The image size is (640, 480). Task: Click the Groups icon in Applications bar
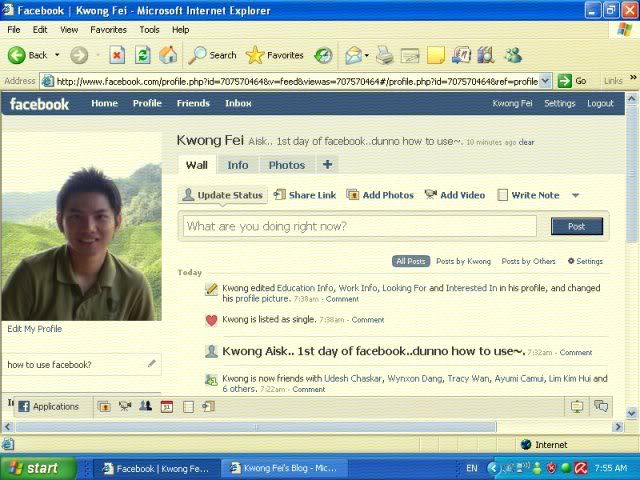145,406
